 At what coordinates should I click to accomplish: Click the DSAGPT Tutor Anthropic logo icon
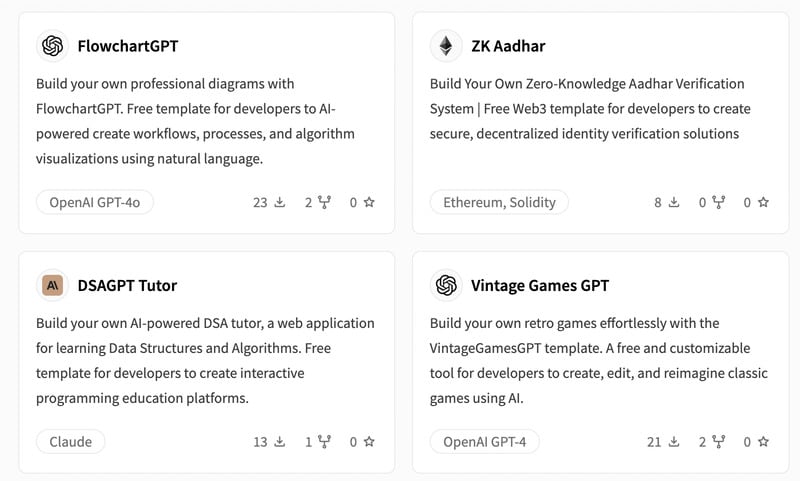pos(53,285)
